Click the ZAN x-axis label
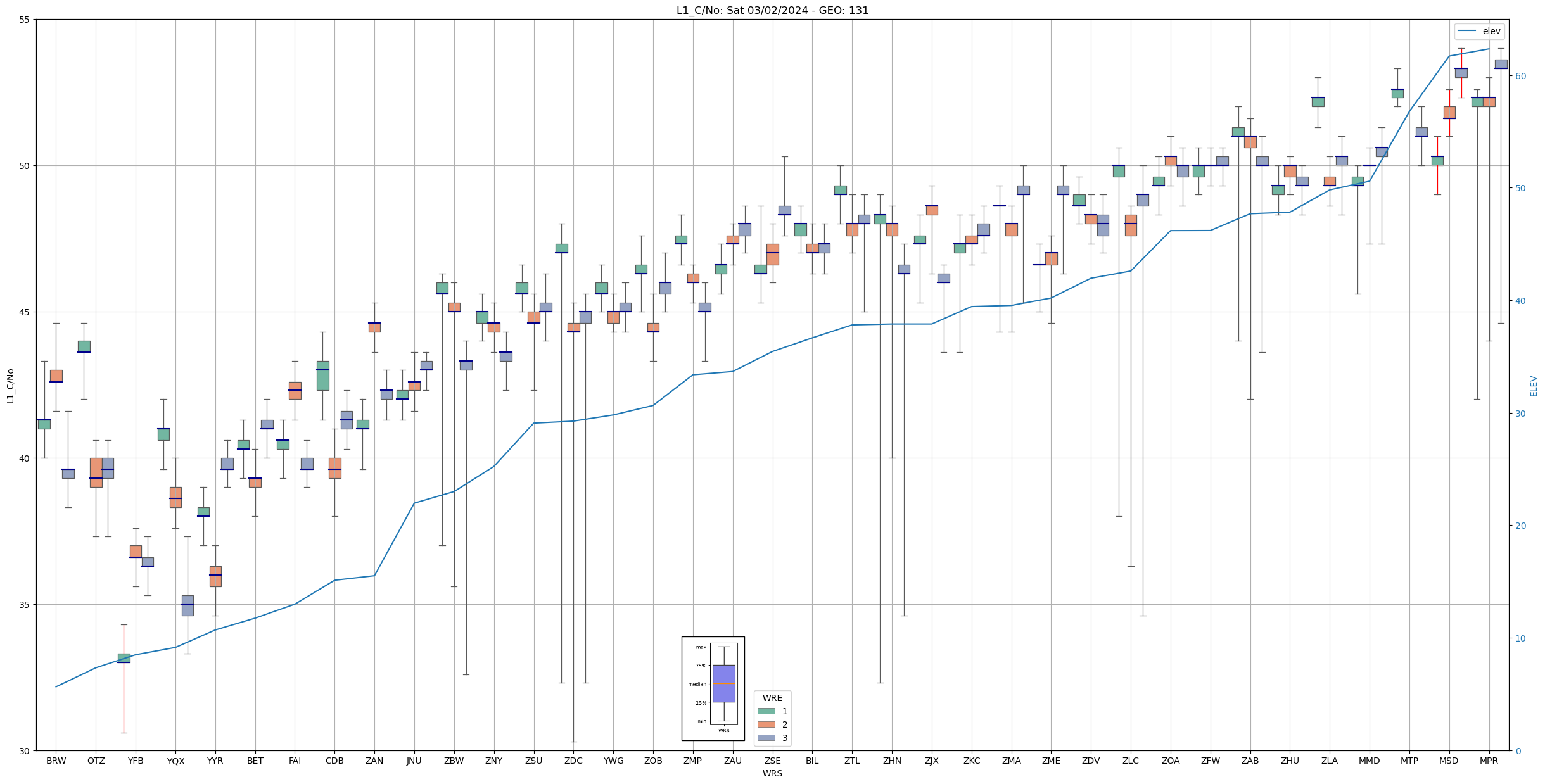 coord(374,761)
